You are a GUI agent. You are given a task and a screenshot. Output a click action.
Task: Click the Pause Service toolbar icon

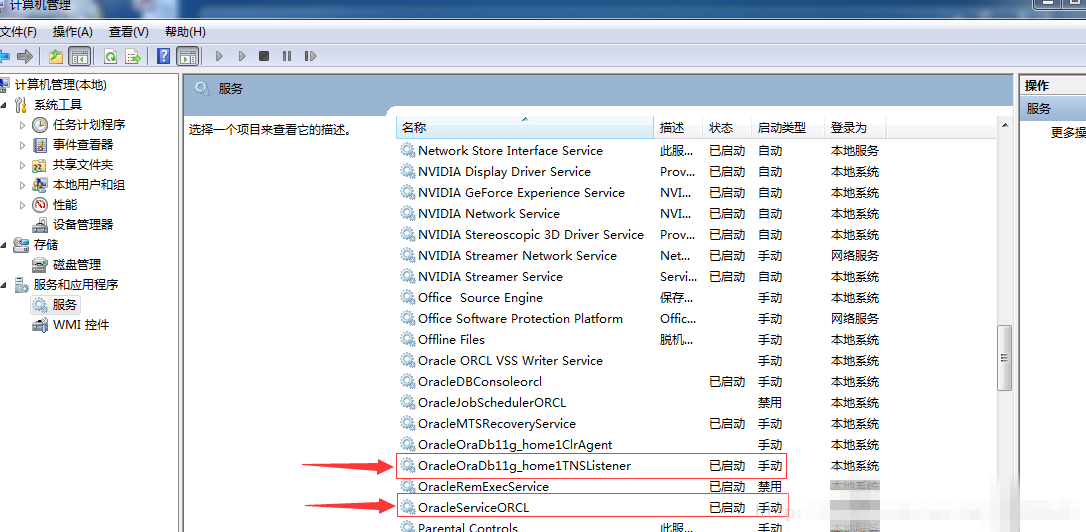coord(287,57)
